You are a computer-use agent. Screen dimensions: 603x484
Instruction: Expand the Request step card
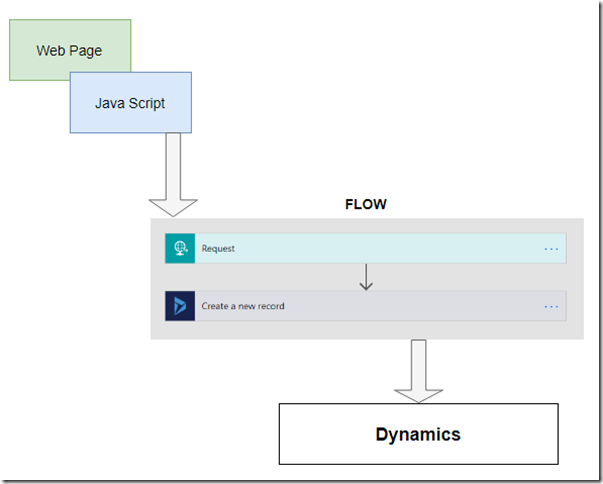coord(366,248)
